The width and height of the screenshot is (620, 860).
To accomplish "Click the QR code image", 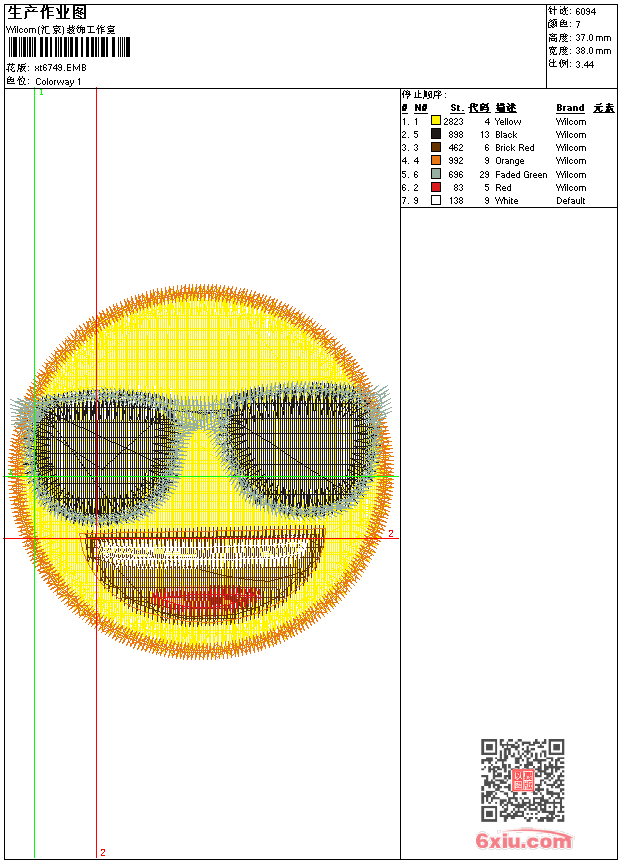I will point(523,780).
